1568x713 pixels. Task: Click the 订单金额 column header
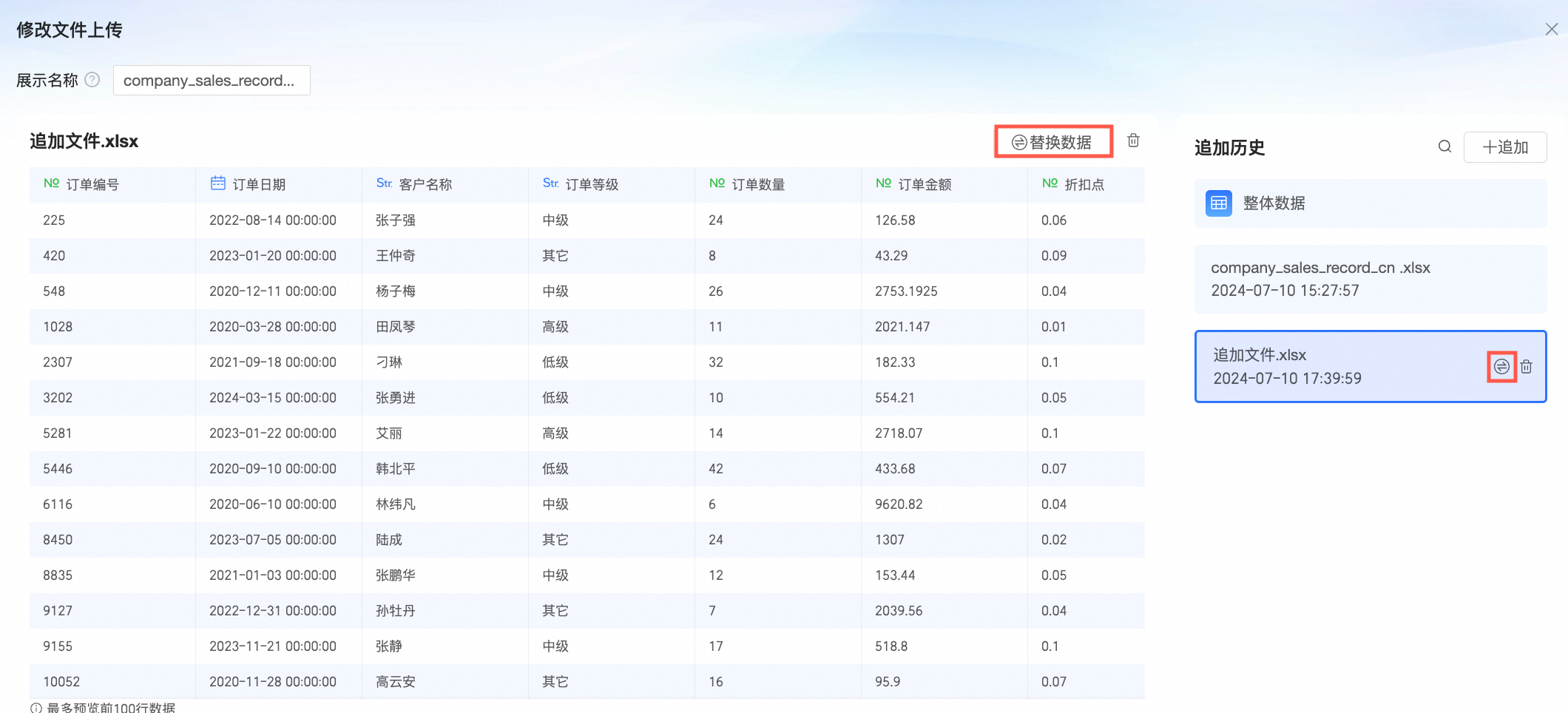click(944, 184)
